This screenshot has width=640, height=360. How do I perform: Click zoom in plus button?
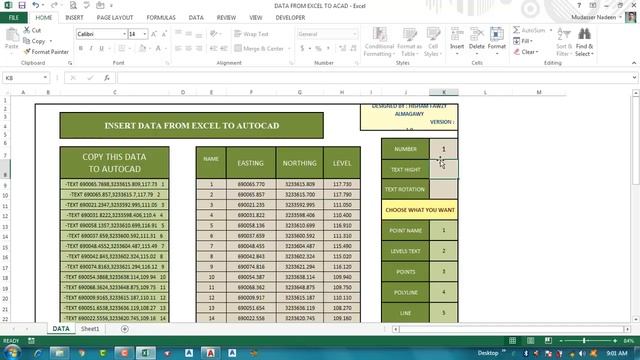615,341
